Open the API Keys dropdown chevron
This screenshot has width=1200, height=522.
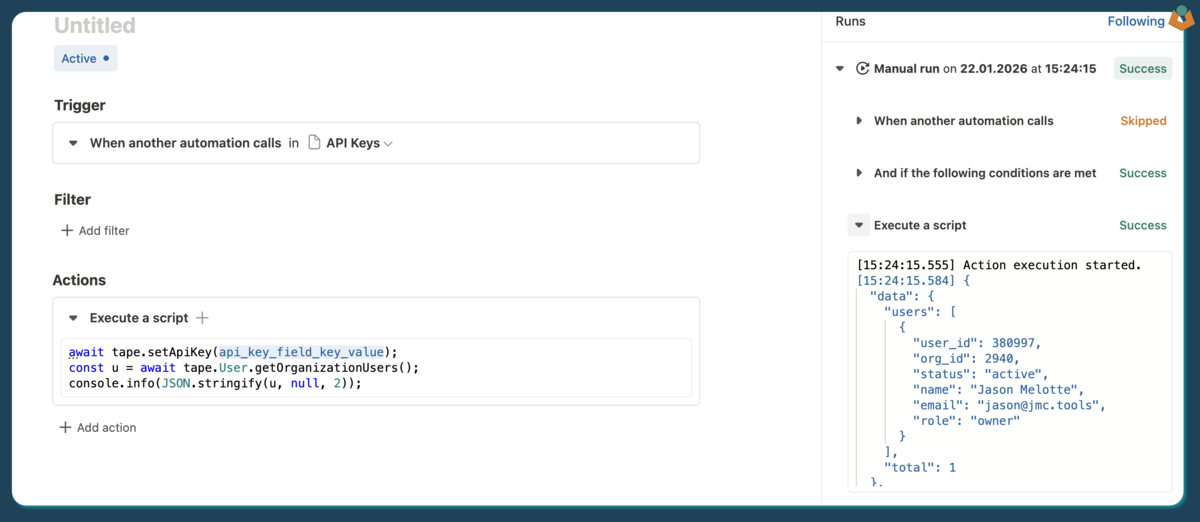[389, 144]
